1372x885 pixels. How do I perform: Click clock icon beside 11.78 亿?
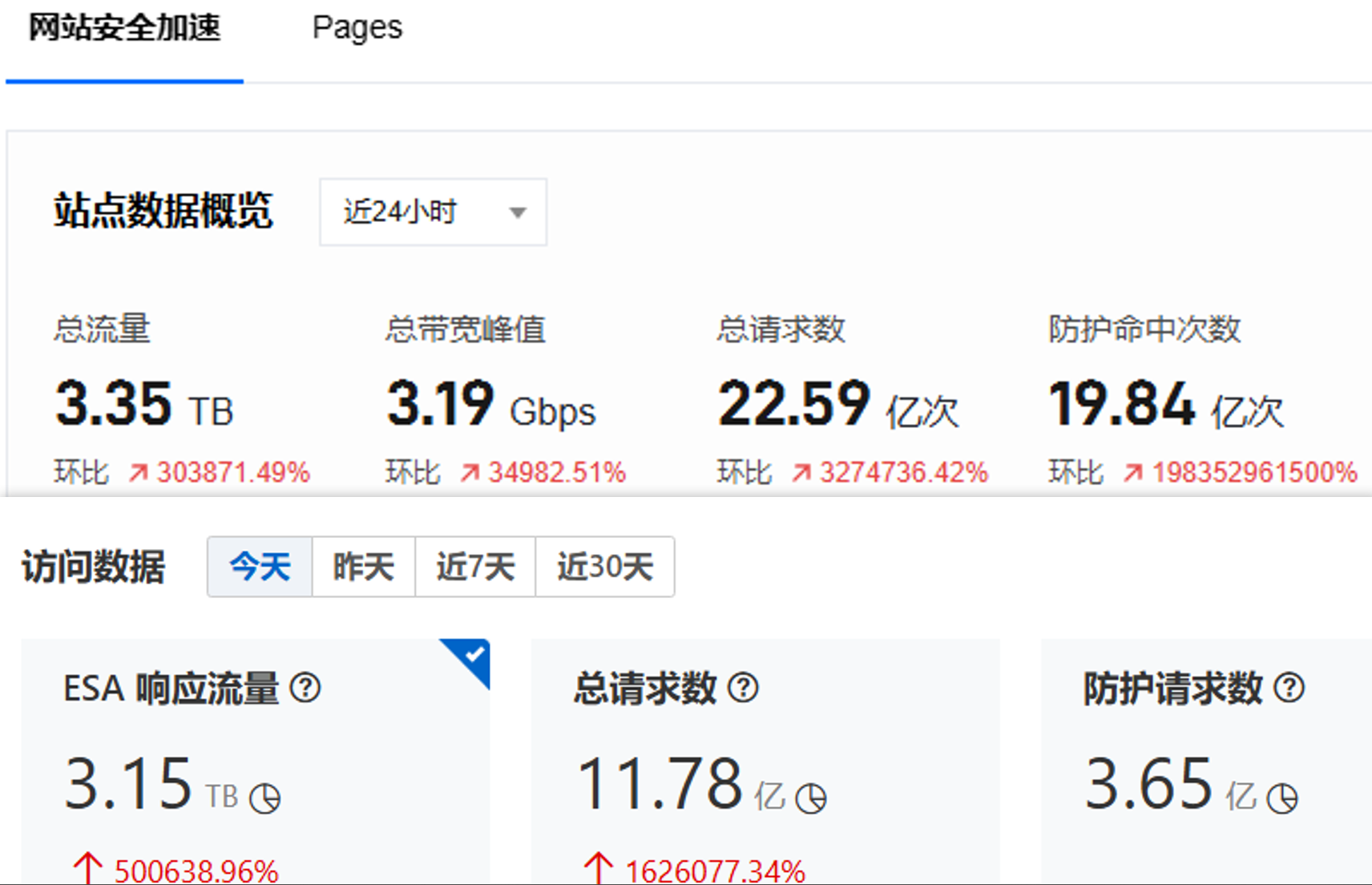(810, 798)
